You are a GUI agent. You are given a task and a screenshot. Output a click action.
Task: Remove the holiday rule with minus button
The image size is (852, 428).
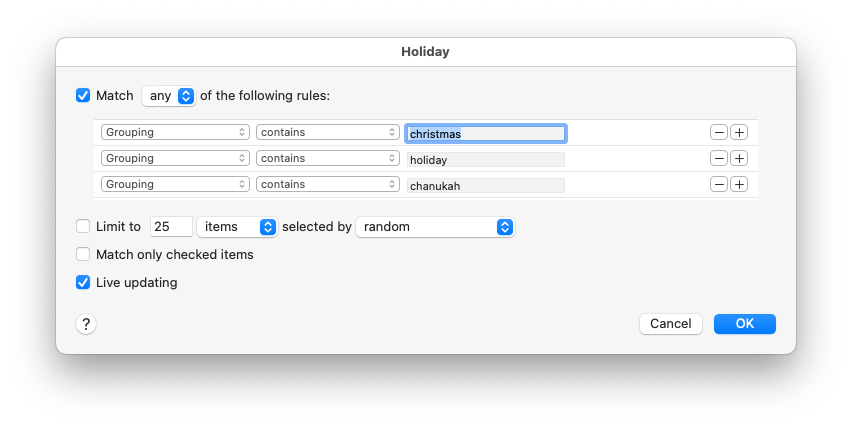(719, 158)
